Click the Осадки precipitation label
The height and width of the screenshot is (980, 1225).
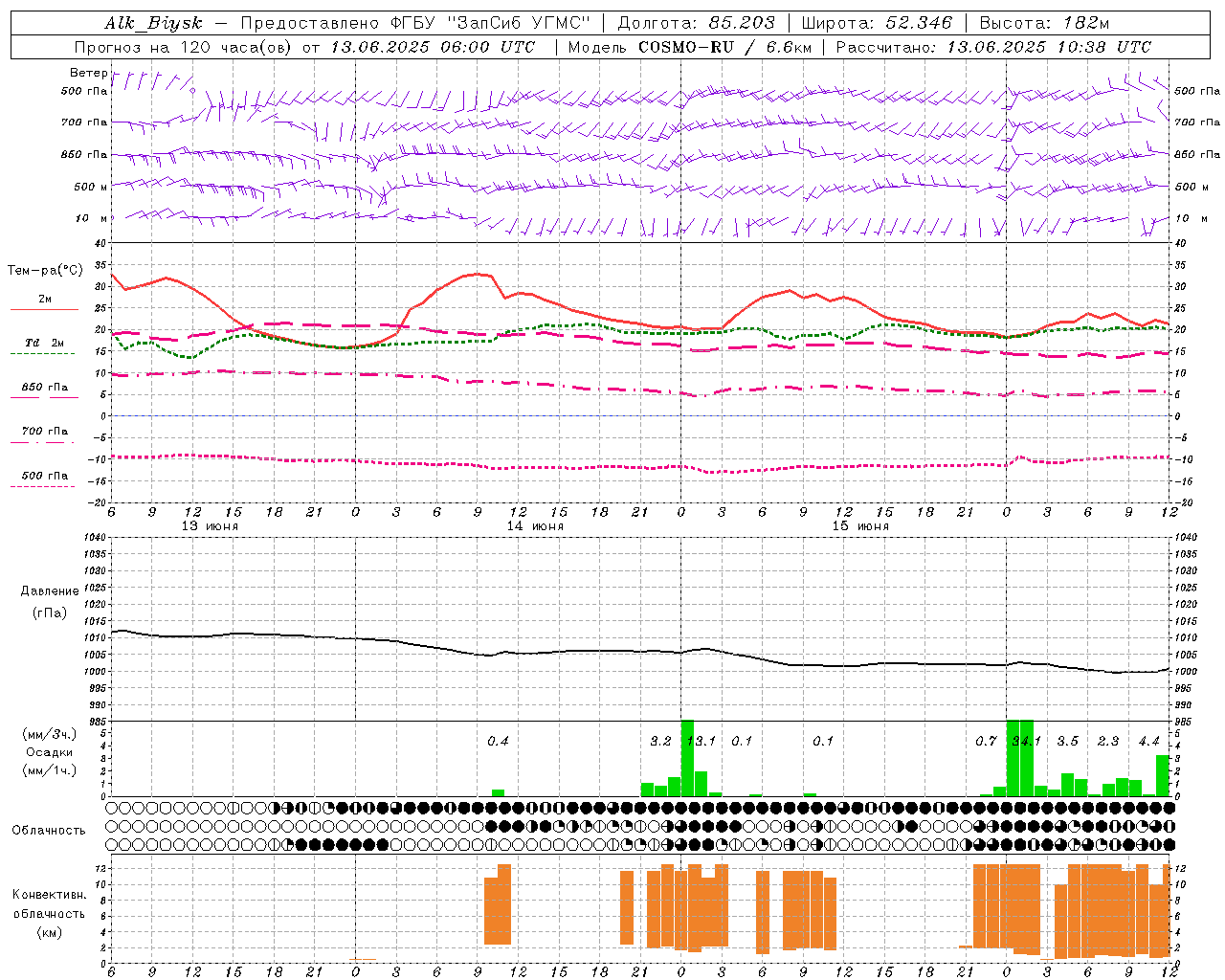pyautogui.click(x=50, y=752)
